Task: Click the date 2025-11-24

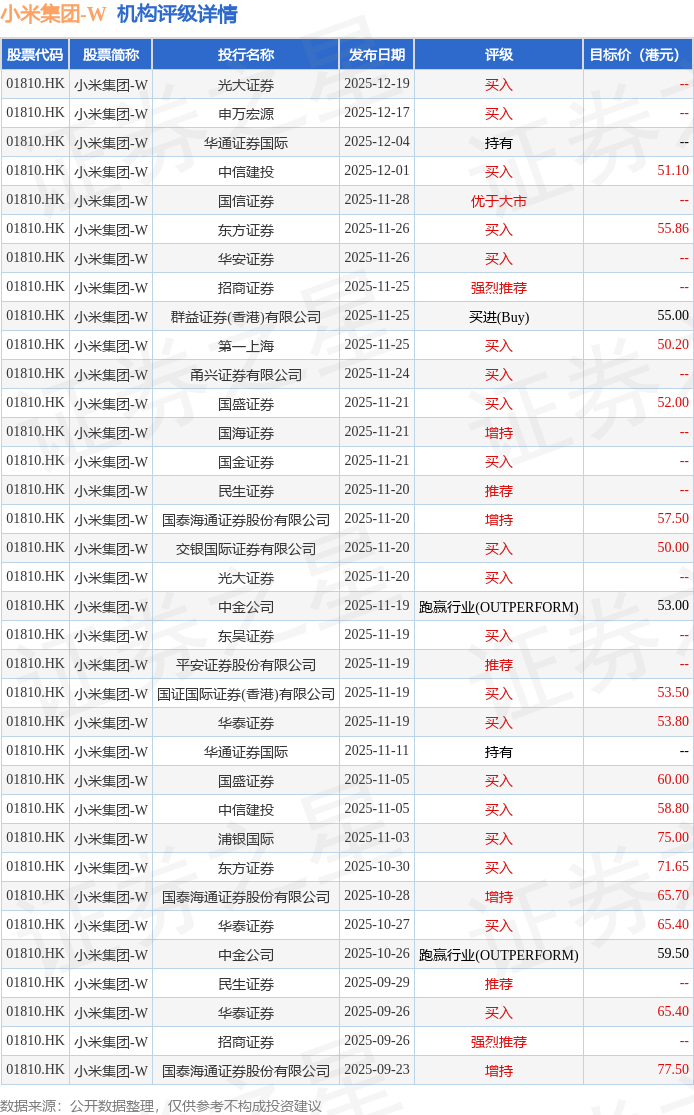Action: [x=377, y=374]
